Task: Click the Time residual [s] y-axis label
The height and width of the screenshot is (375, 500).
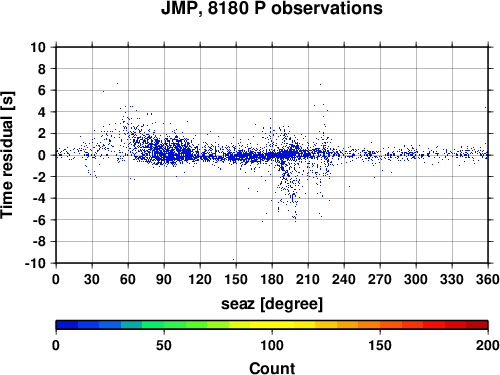Action: coord(7,155)
